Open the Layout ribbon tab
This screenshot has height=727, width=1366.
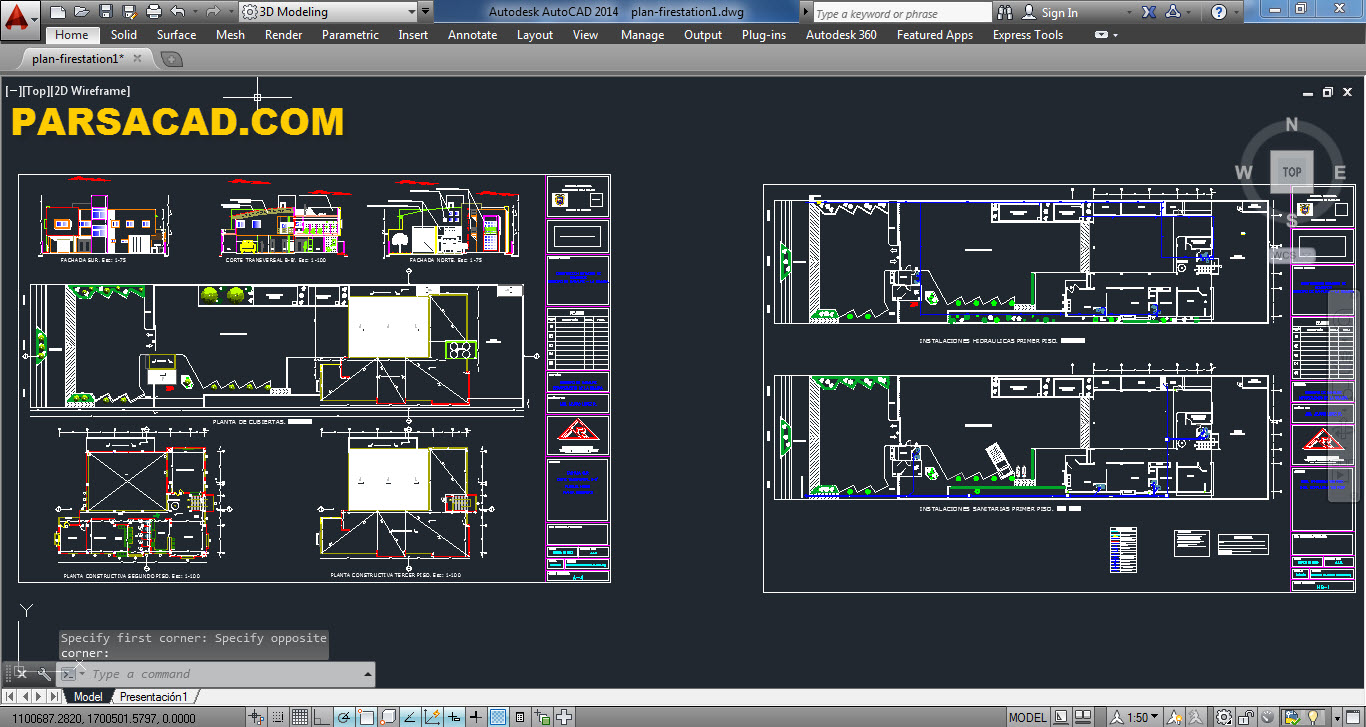click(x=534, y=34)
